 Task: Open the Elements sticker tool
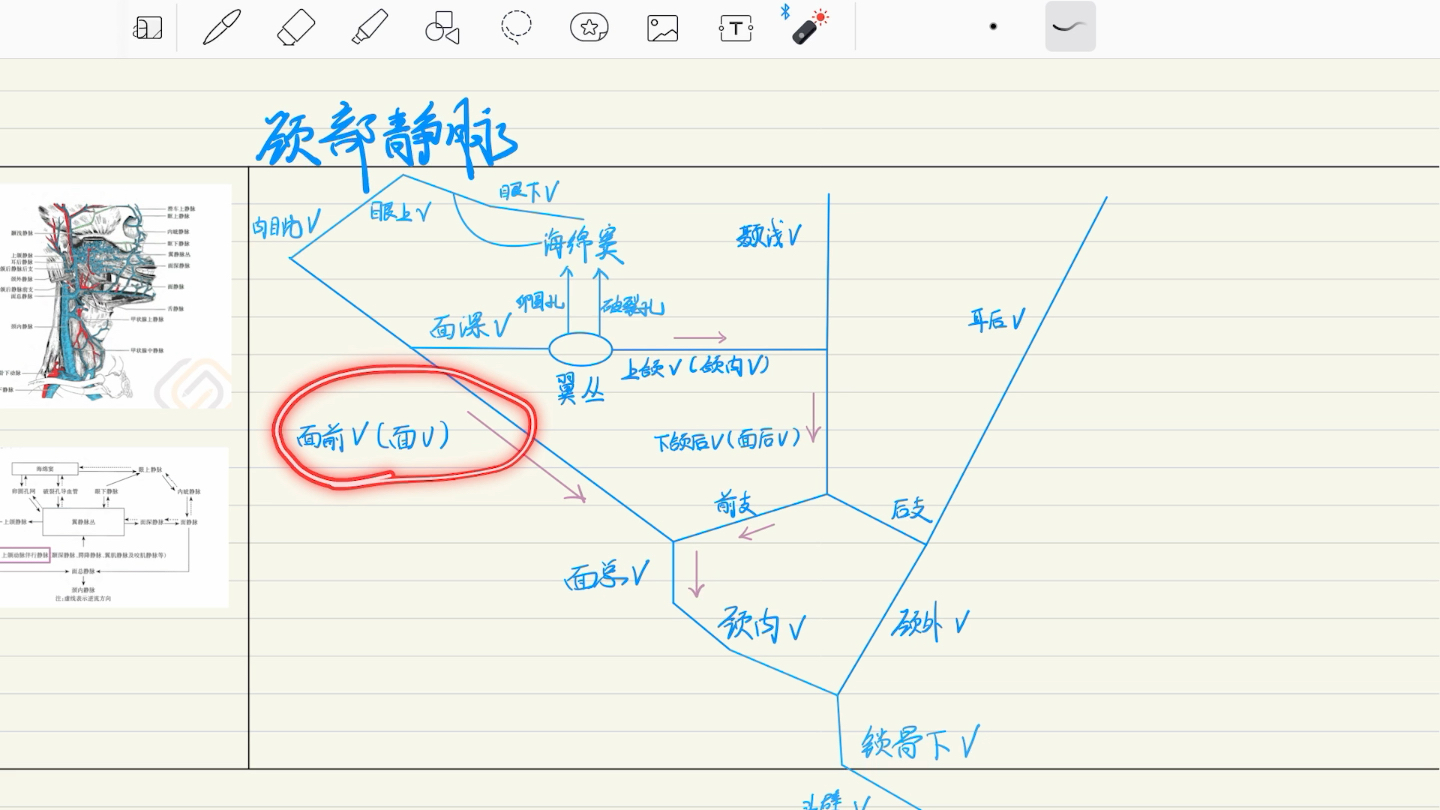(589, 28)
